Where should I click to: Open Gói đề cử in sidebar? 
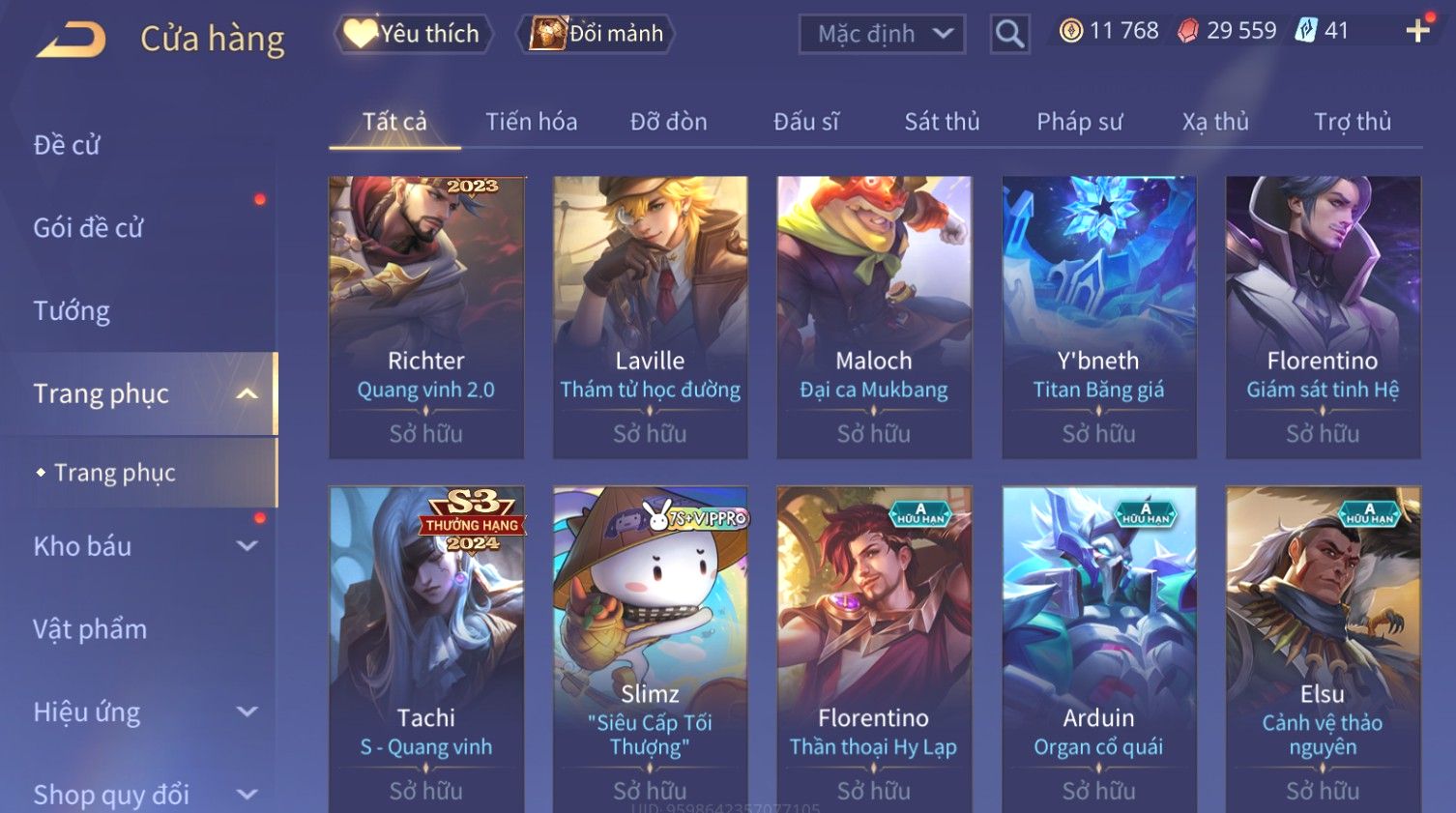[88, 228]
